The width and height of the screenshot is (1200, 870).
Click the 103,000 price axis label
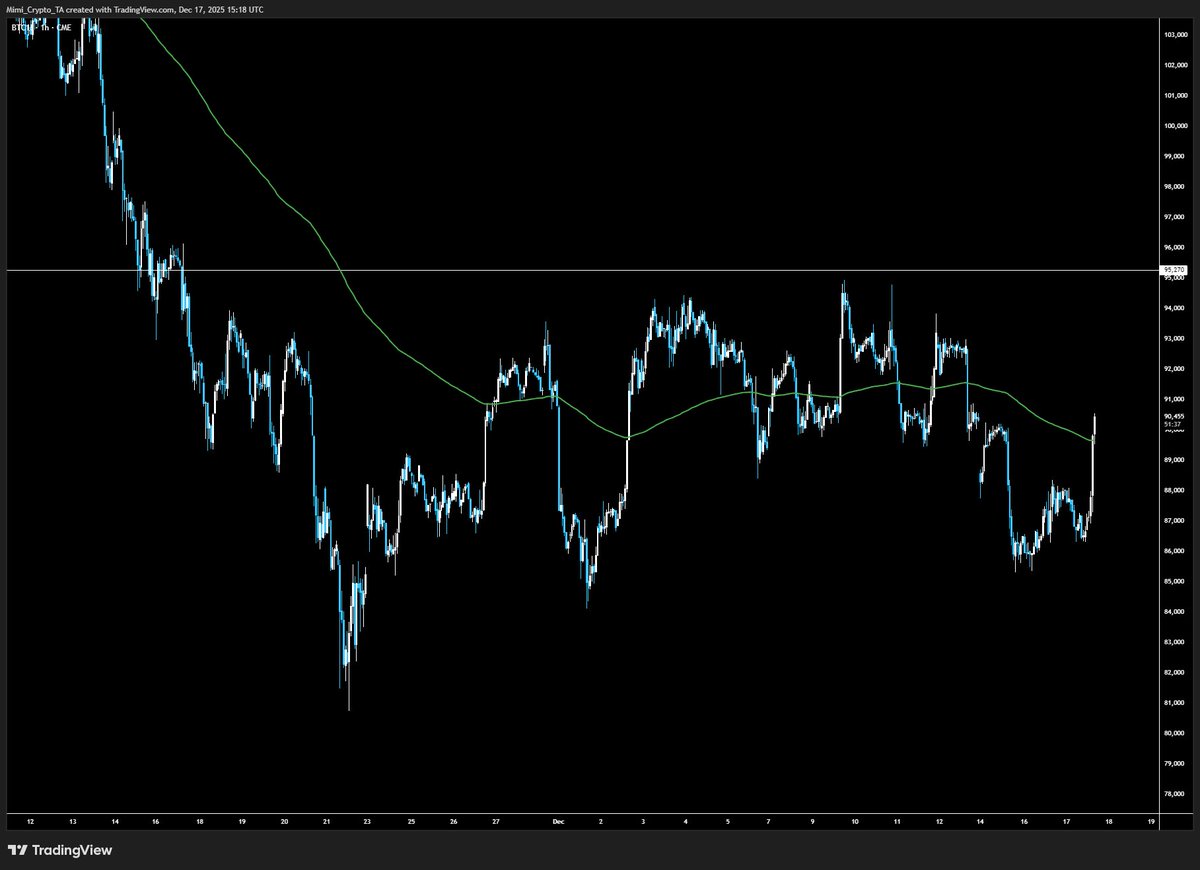(1174, 35)
